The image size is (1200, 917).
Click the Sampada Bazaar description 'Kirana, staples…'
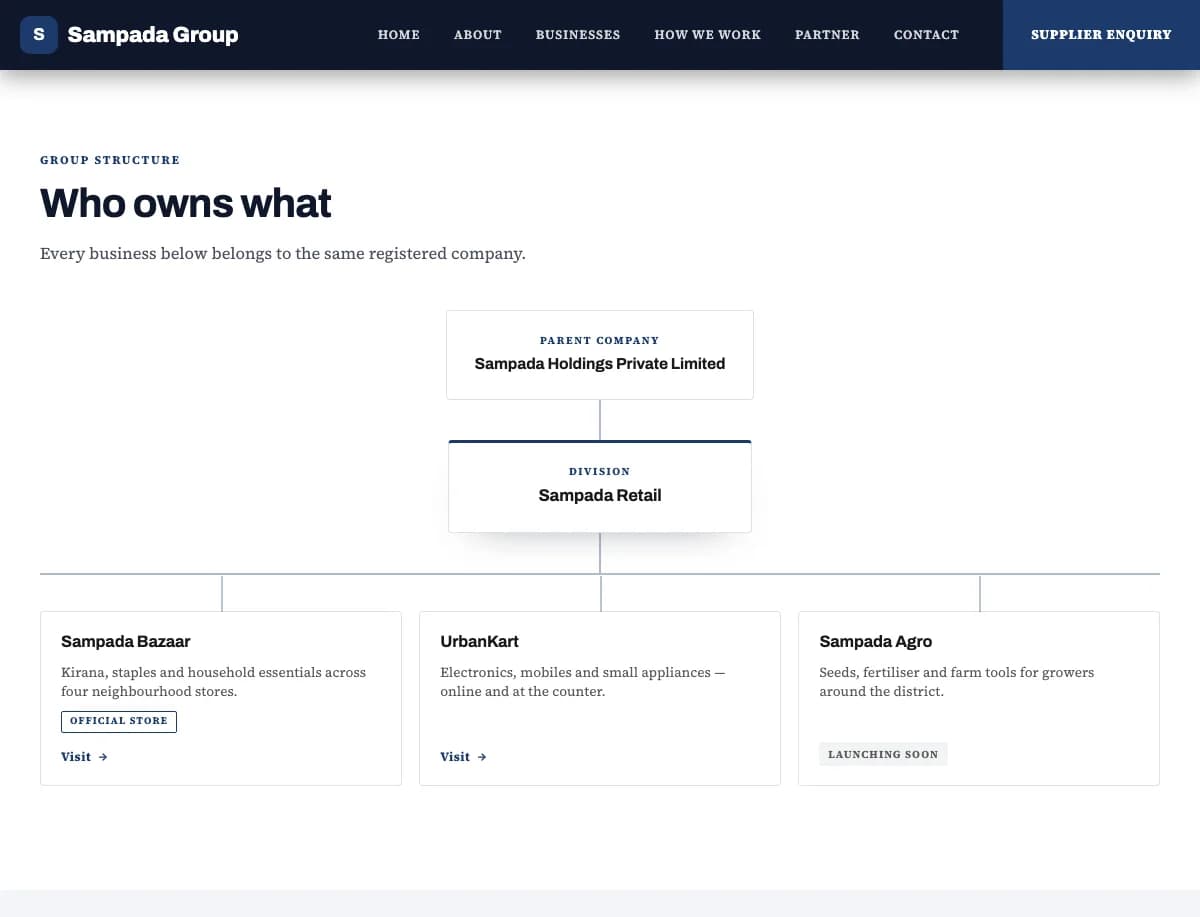tap(214, 682)
